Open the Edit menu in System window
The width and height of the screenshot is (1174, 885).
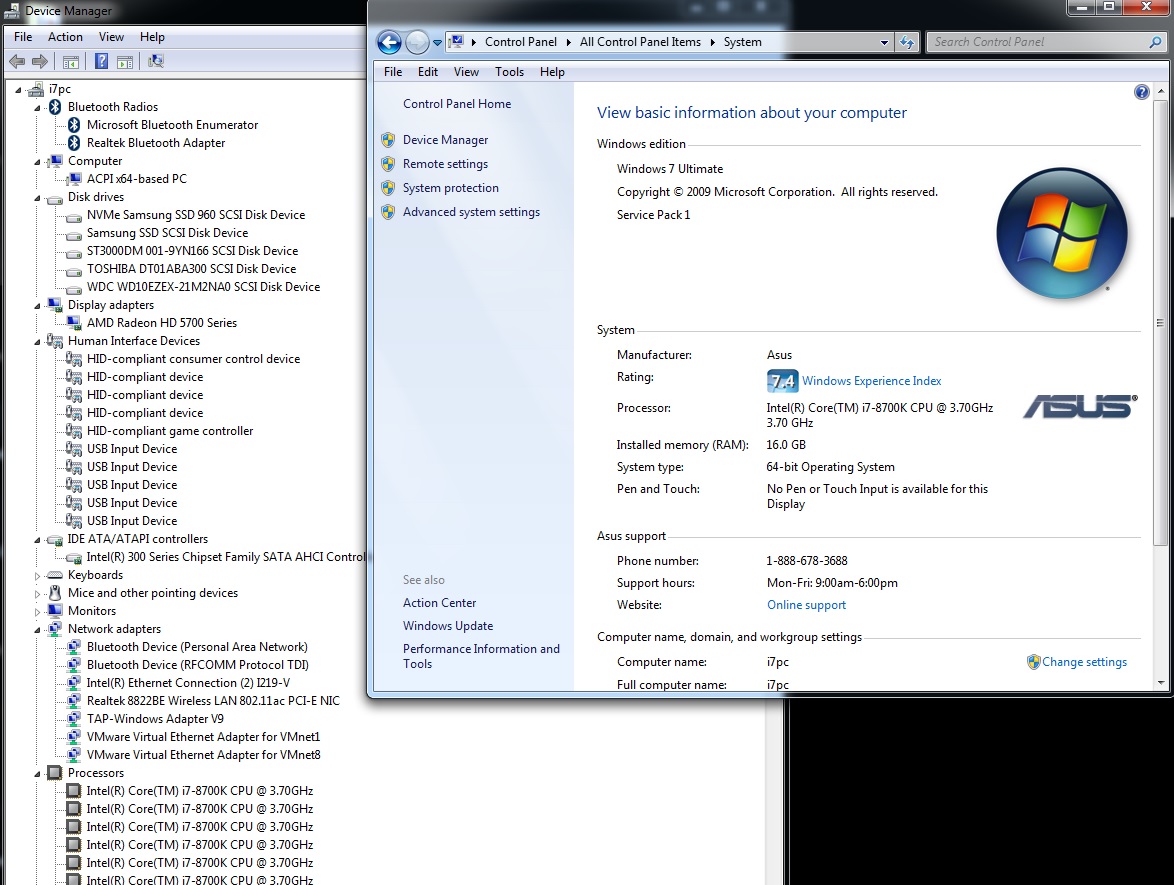[428, 72]
